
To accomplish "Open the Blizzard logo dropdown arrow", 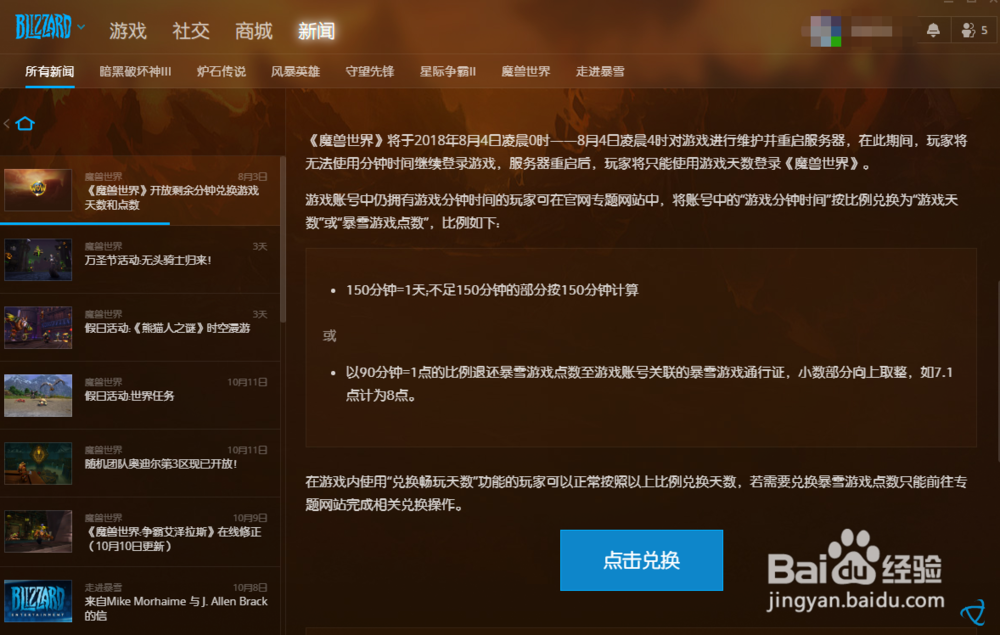I will (x=81, y=27).
